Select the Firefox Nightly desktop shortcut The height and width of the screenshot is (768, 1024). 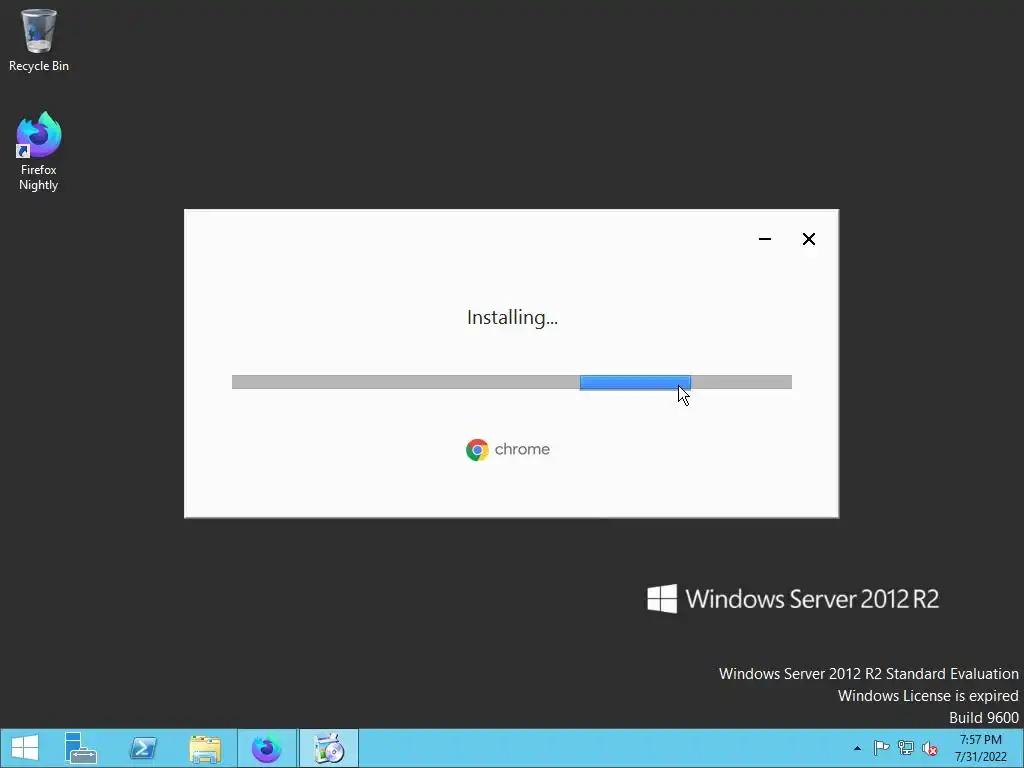tap(39, 151)
